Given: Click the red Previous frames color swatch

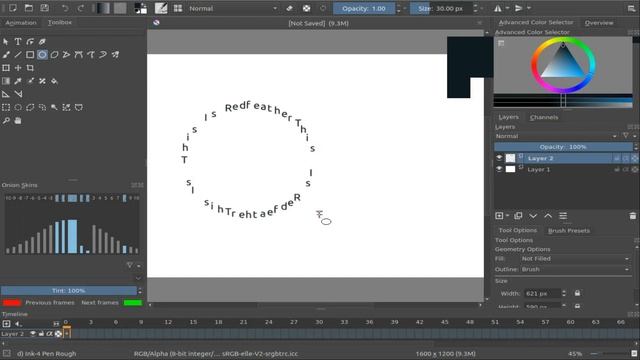Looking at the screenshot, I should (x=12, y=302).
